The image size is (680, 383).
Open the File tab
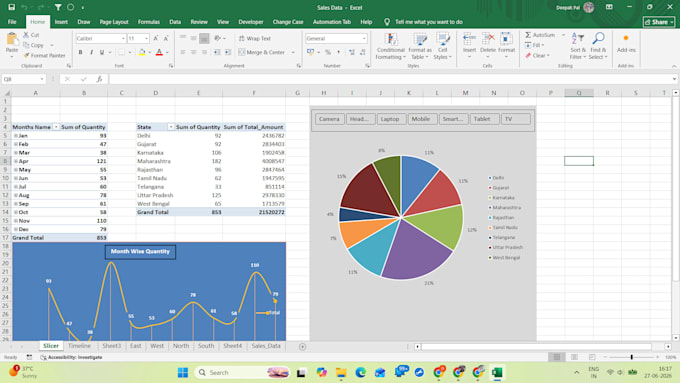point(12,22)
